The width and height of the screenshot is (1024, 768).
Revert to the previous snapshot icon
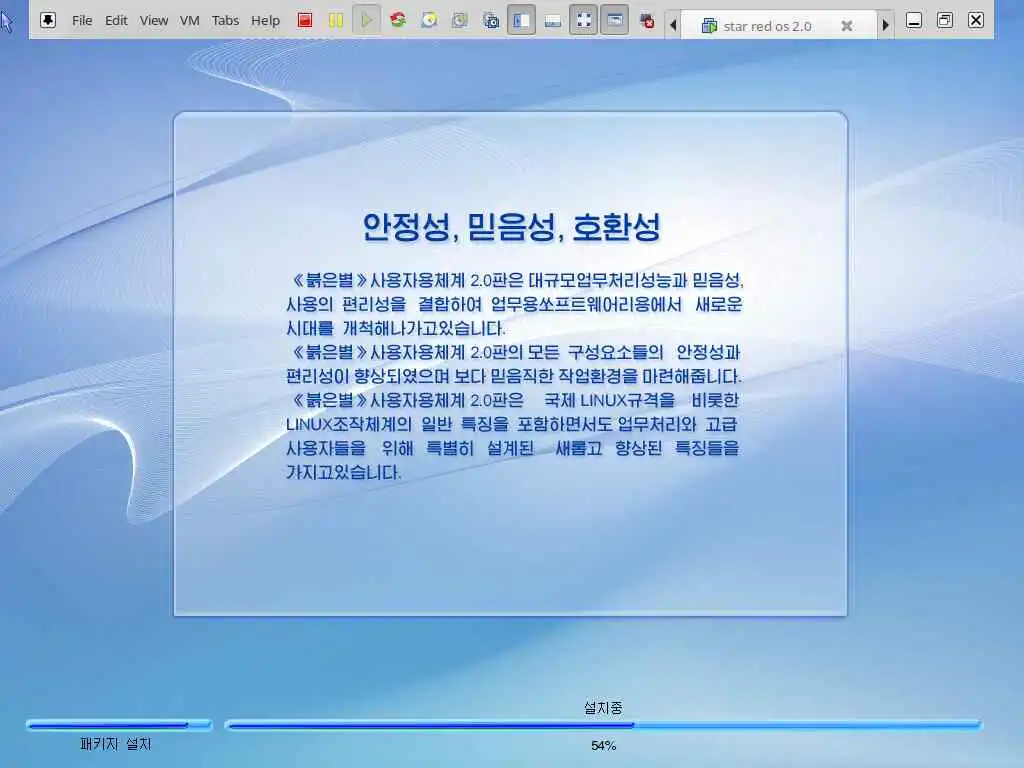(460, 20)
